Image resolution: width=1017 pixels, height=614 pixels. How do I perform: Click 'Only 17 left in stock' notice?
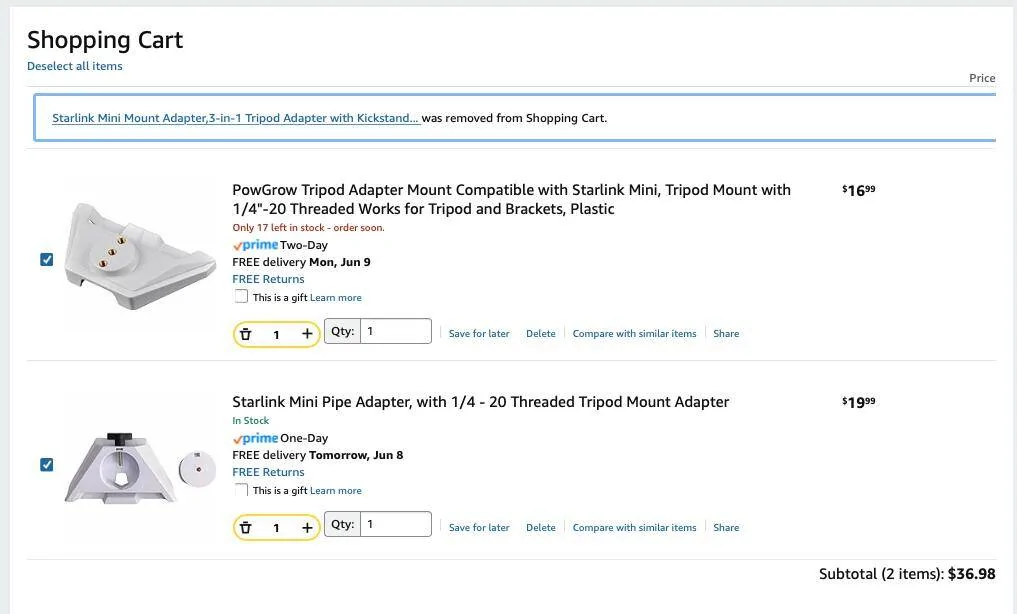309,228
